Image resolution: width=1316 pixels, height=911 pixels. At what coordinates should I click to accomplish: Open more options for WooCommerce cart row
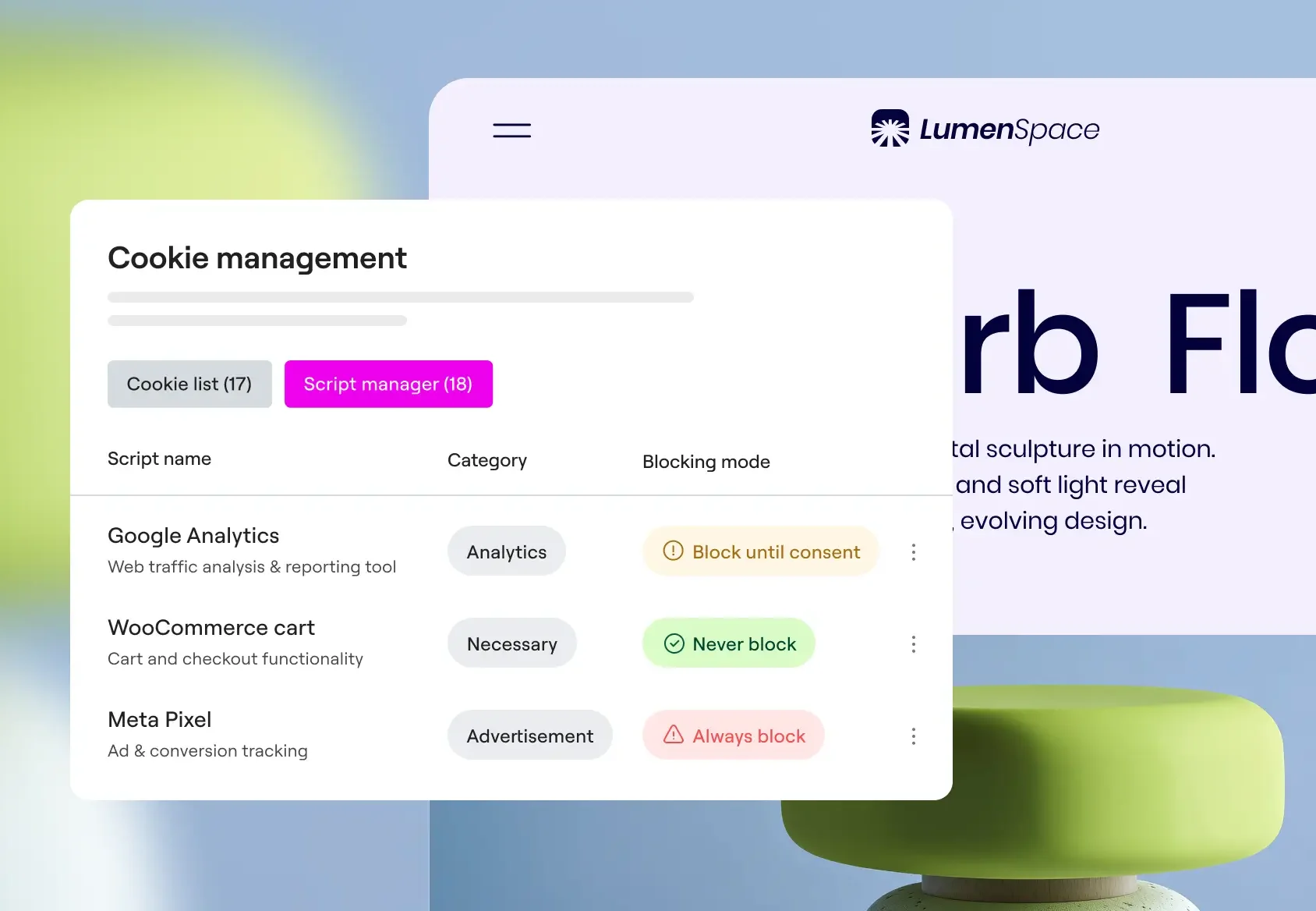(914, 644)
